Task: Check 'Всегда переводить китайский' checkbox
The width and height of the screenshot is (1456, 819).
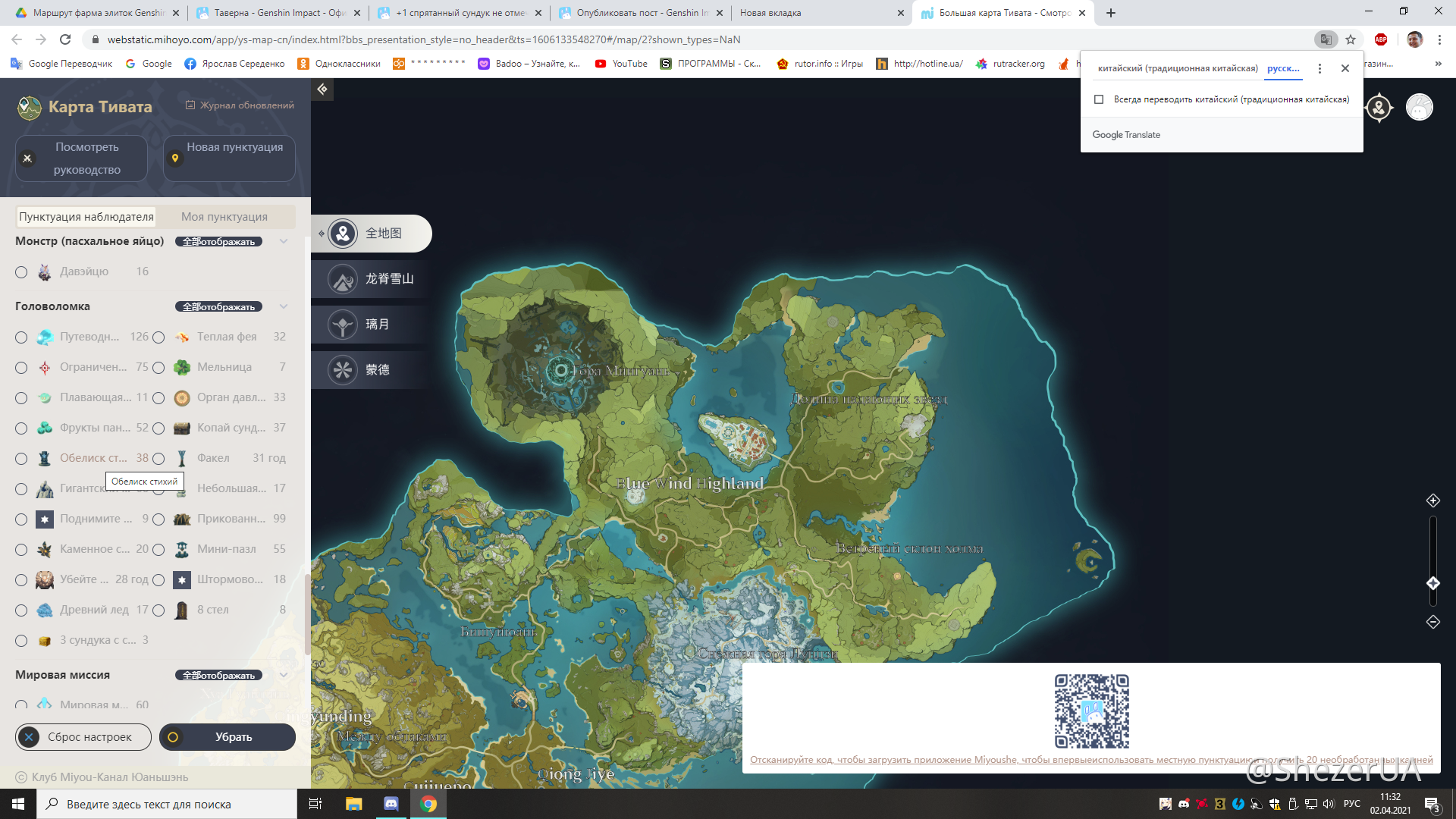Action: [1099, 99]
